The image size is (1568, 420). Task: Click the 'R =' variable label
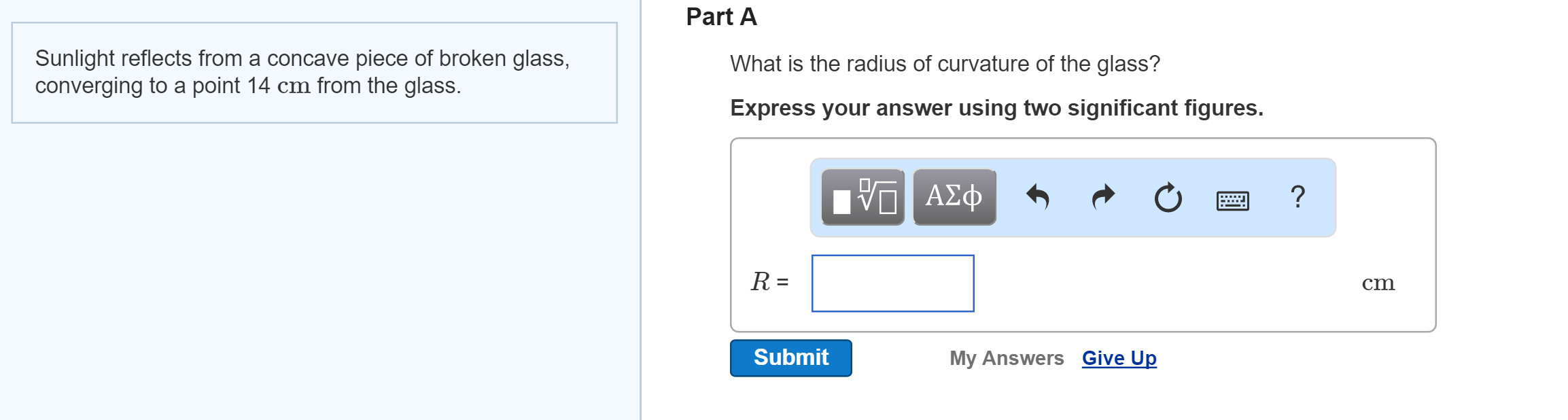[x=769, y=281]
